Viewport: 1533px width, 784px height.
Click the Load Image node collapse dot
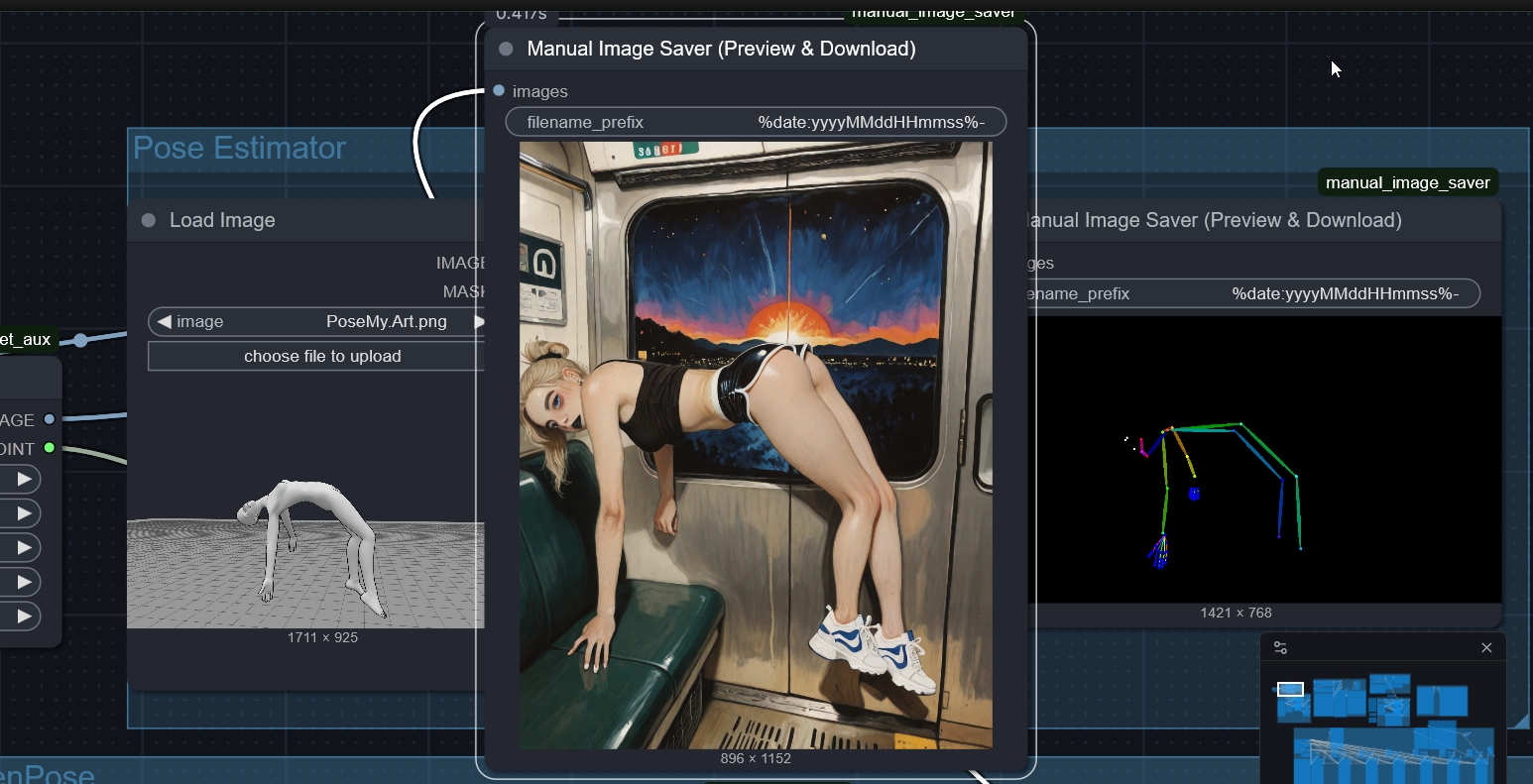tap(149, 221)
